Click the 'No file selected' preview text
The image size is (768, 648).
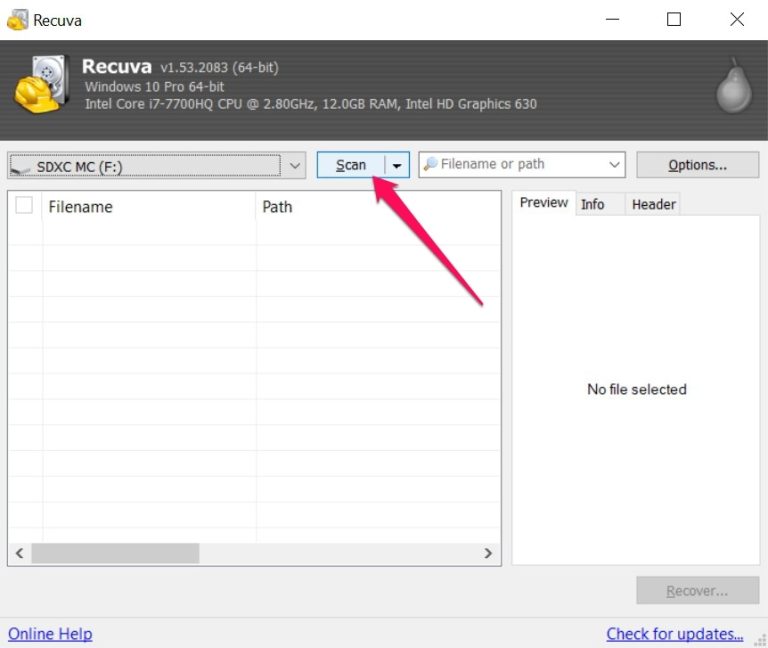click(x=637, y=389)
